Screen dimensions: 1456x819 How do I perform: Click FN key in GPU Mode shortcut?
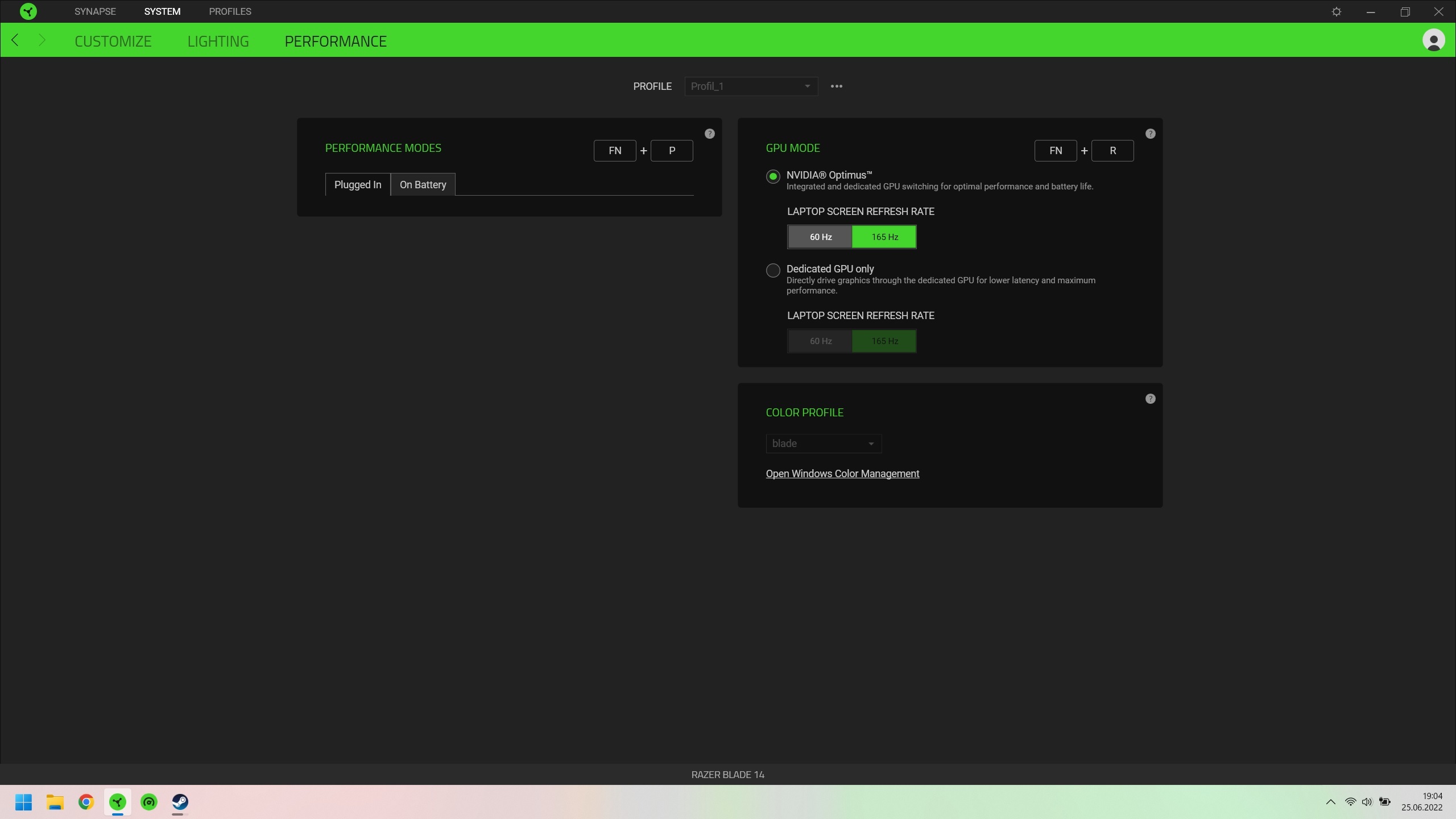point(1056,151)
